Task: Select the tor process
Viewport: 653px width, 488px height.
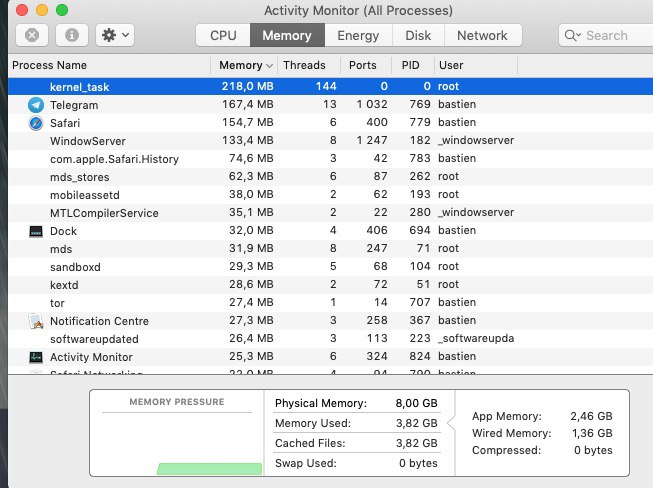Action: point(57,303)
